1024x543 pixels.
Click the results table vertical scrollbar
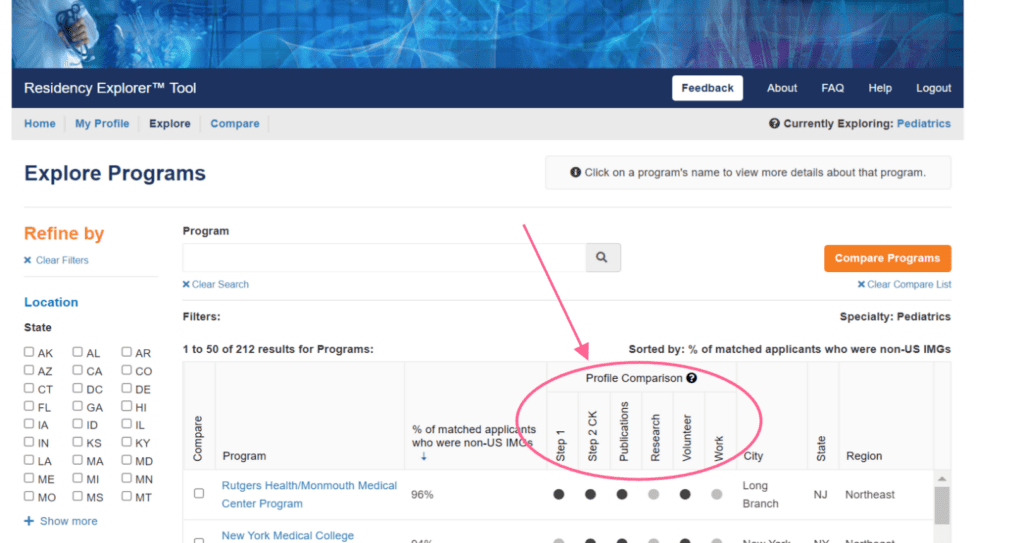tap(941, 505)
